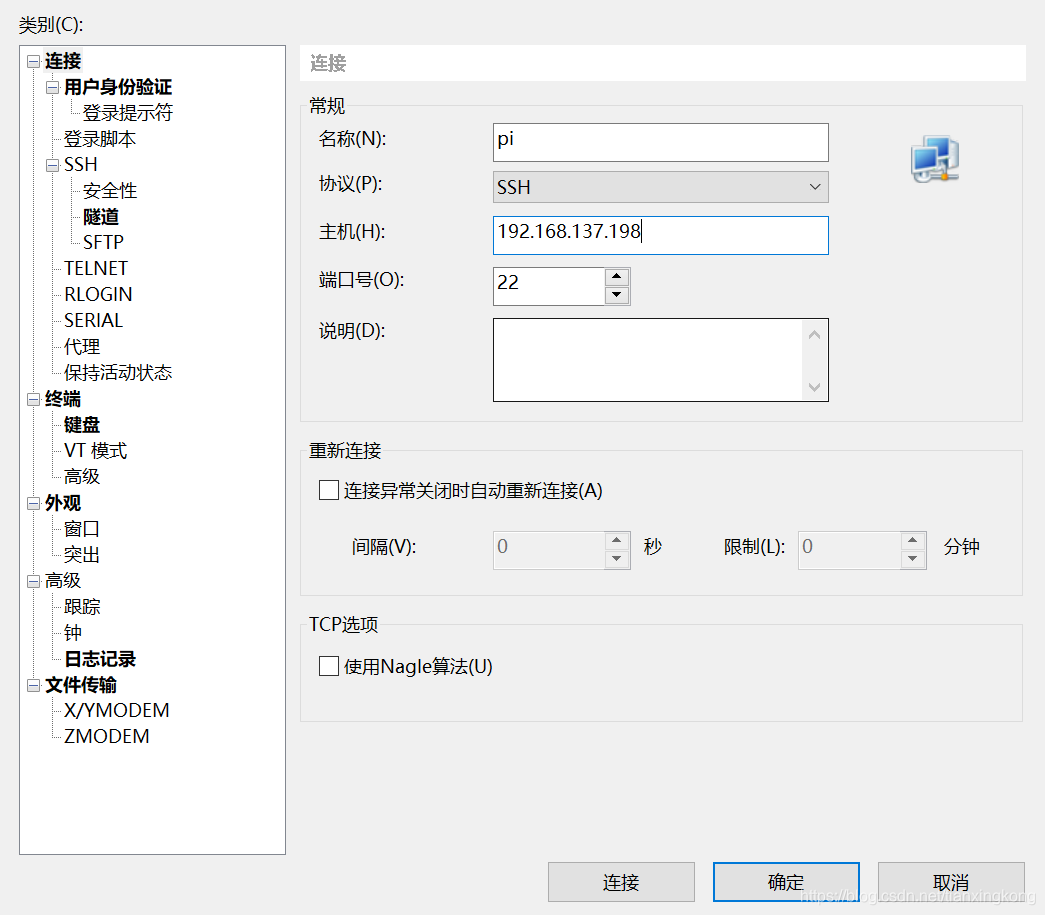Increase the port number with the up stepper
This screenshot has height=915, width=1045.
pos(617,278)
